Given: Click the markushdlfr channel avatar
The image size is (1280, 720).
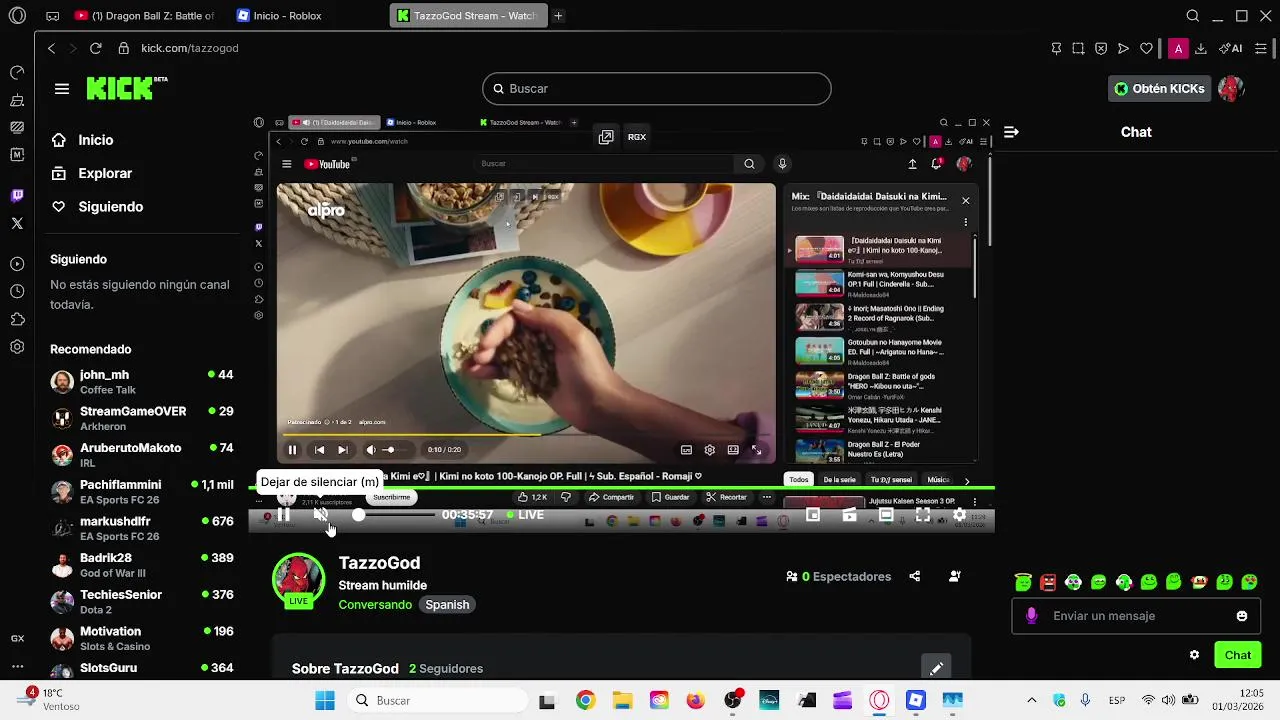Looking at the screenshot, I should pos(62,528).
